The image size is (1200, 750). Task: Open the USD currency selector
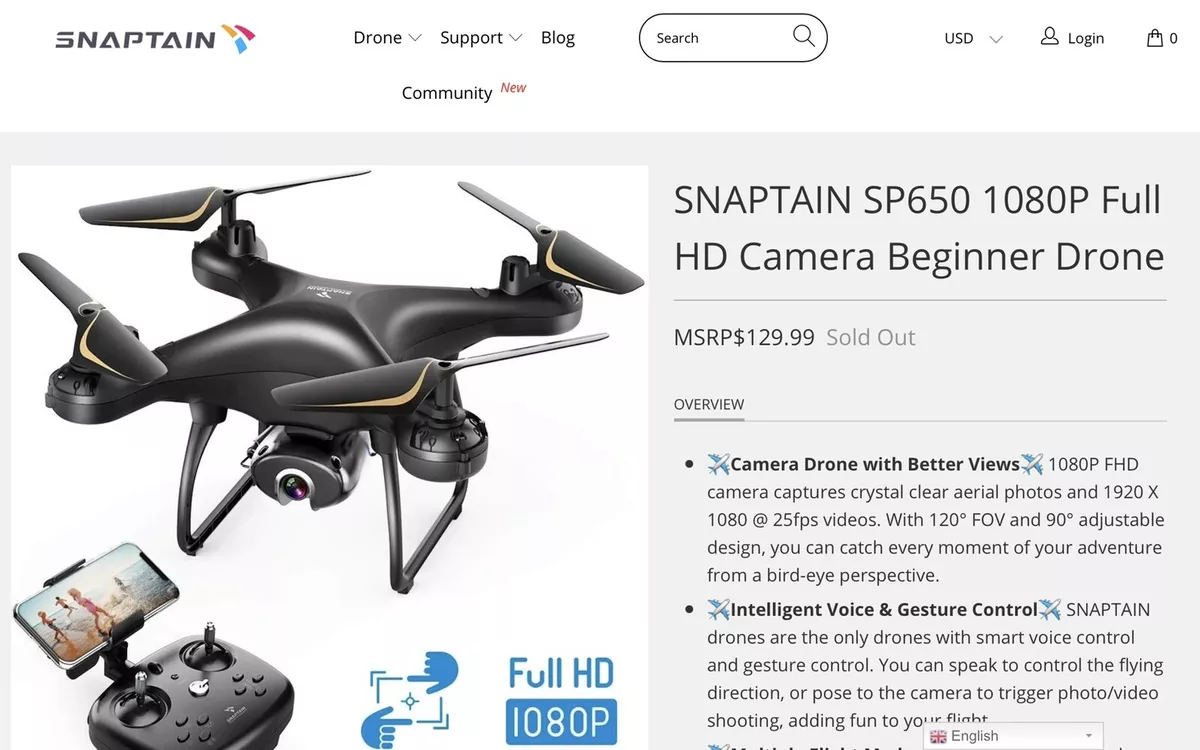pos(973,38)
